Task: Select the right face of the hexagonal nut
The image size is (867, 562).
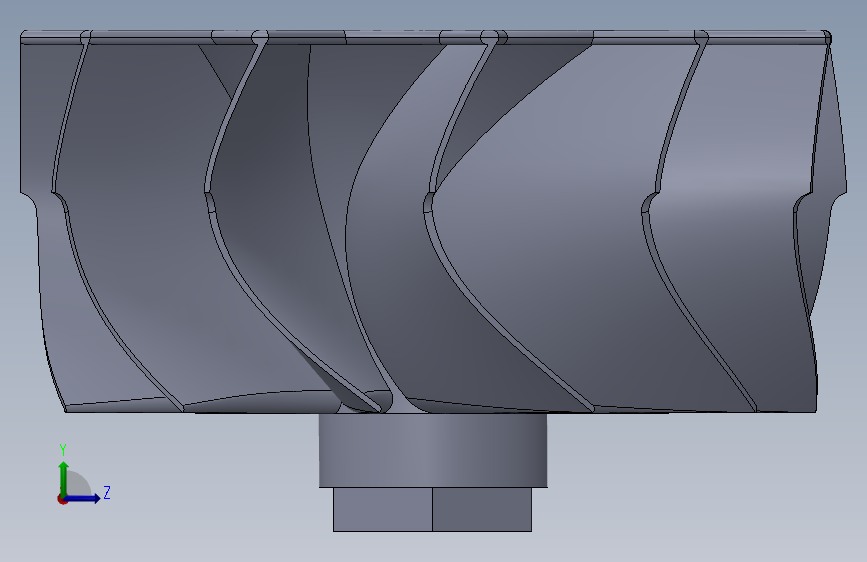Action: tap(482, 509)
